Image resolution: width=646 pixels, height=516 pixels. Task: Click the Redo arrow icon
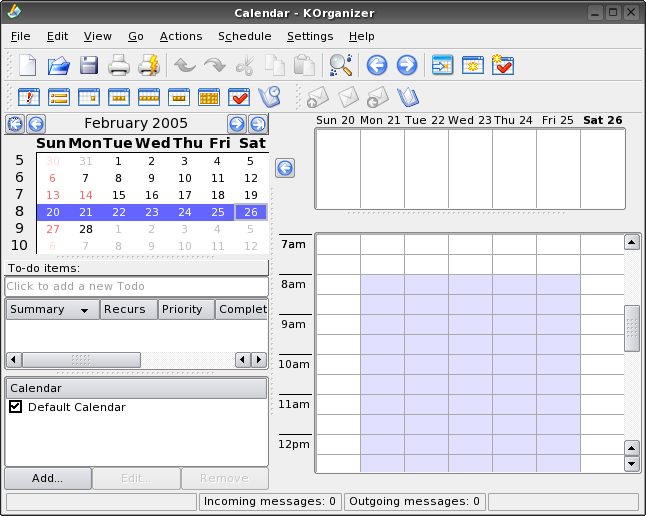(215, 65)
